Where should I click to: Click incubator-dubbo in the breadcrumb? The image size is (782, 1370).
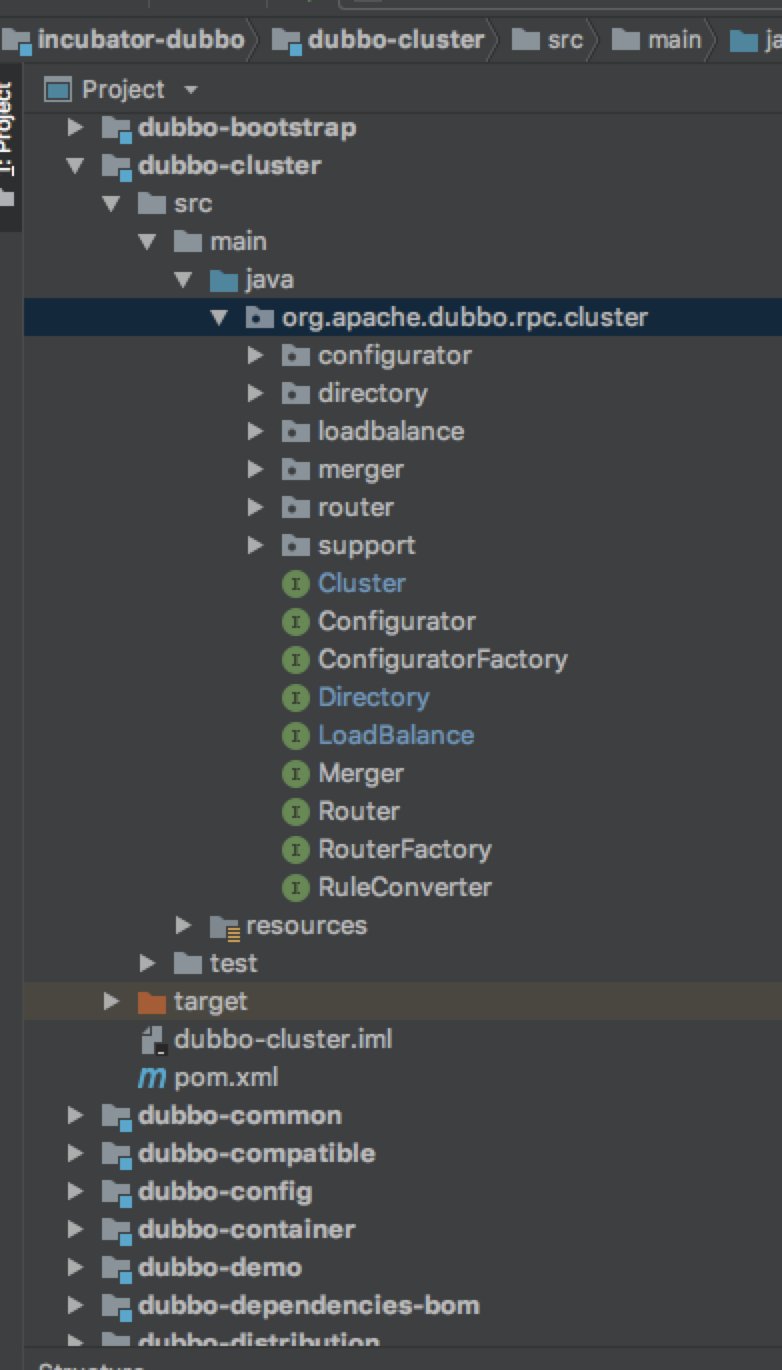pos(140,40)
